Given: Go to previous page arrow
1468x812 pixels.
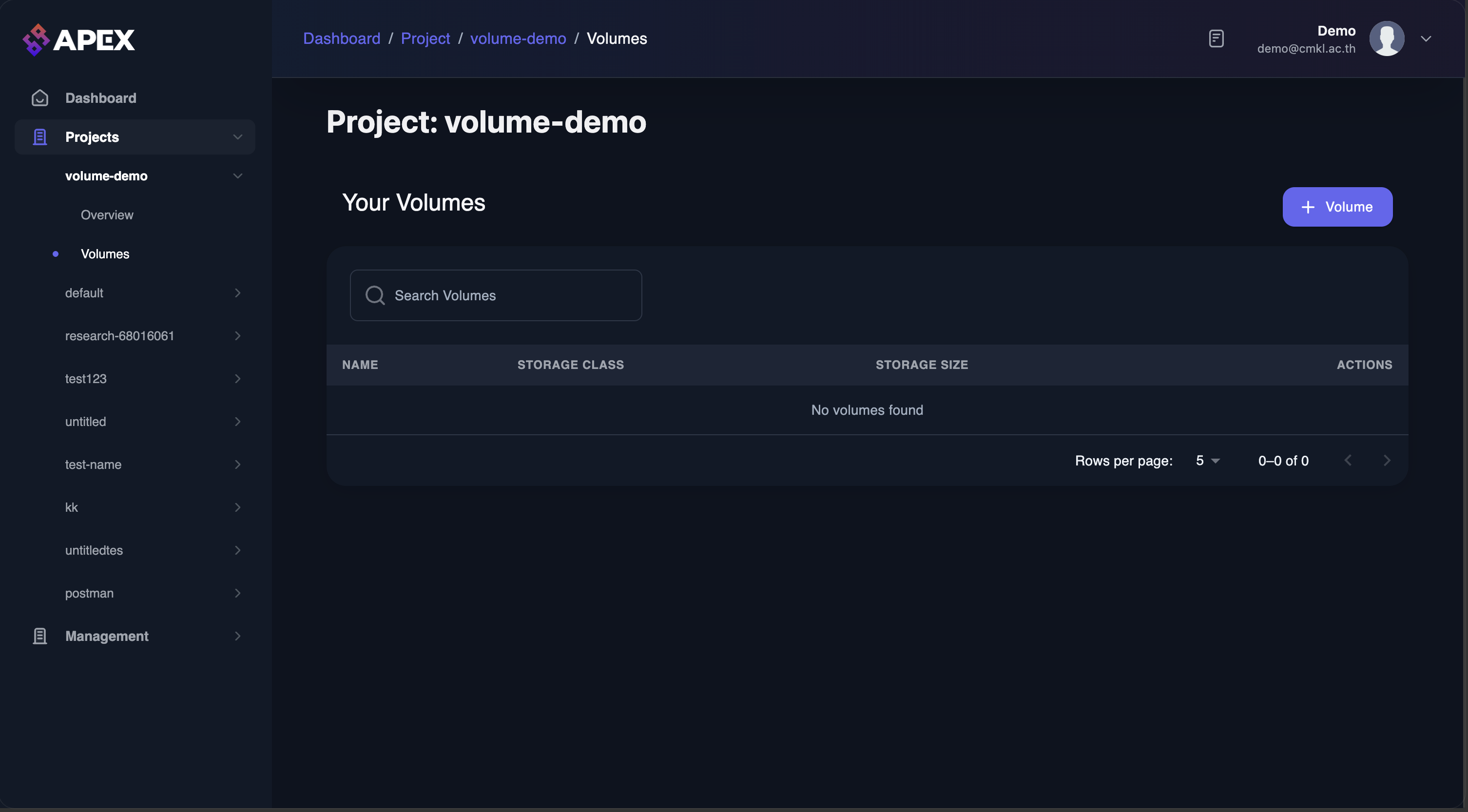Looking at the screenshot, I should click(1348, 461).
